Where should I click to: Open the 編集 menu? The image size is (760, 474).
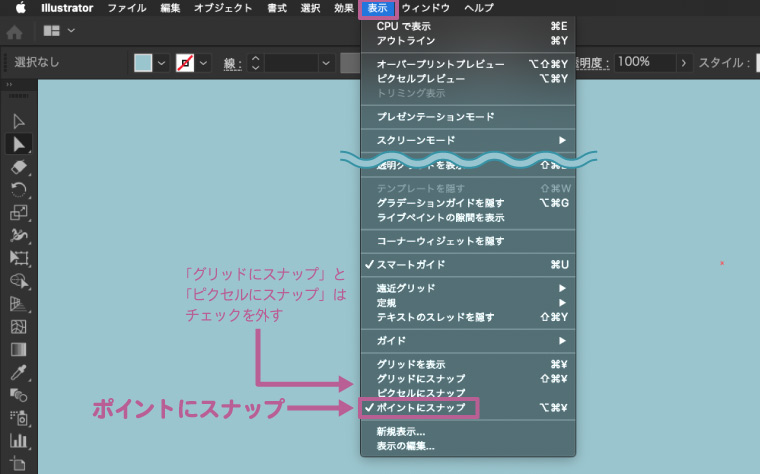[171, 8]
